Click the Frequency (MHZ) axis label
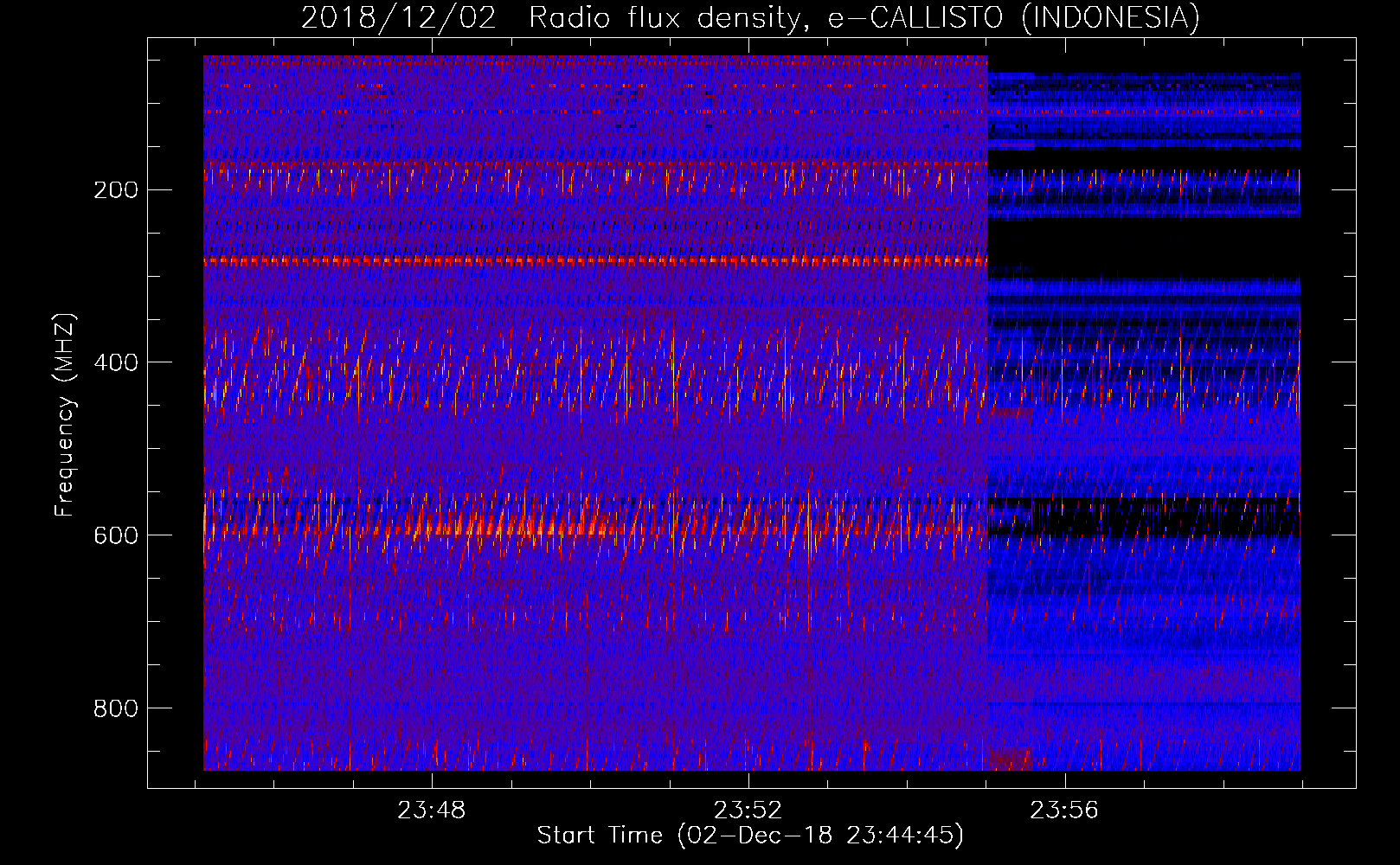1400x865 pixels. click(65, 415)
